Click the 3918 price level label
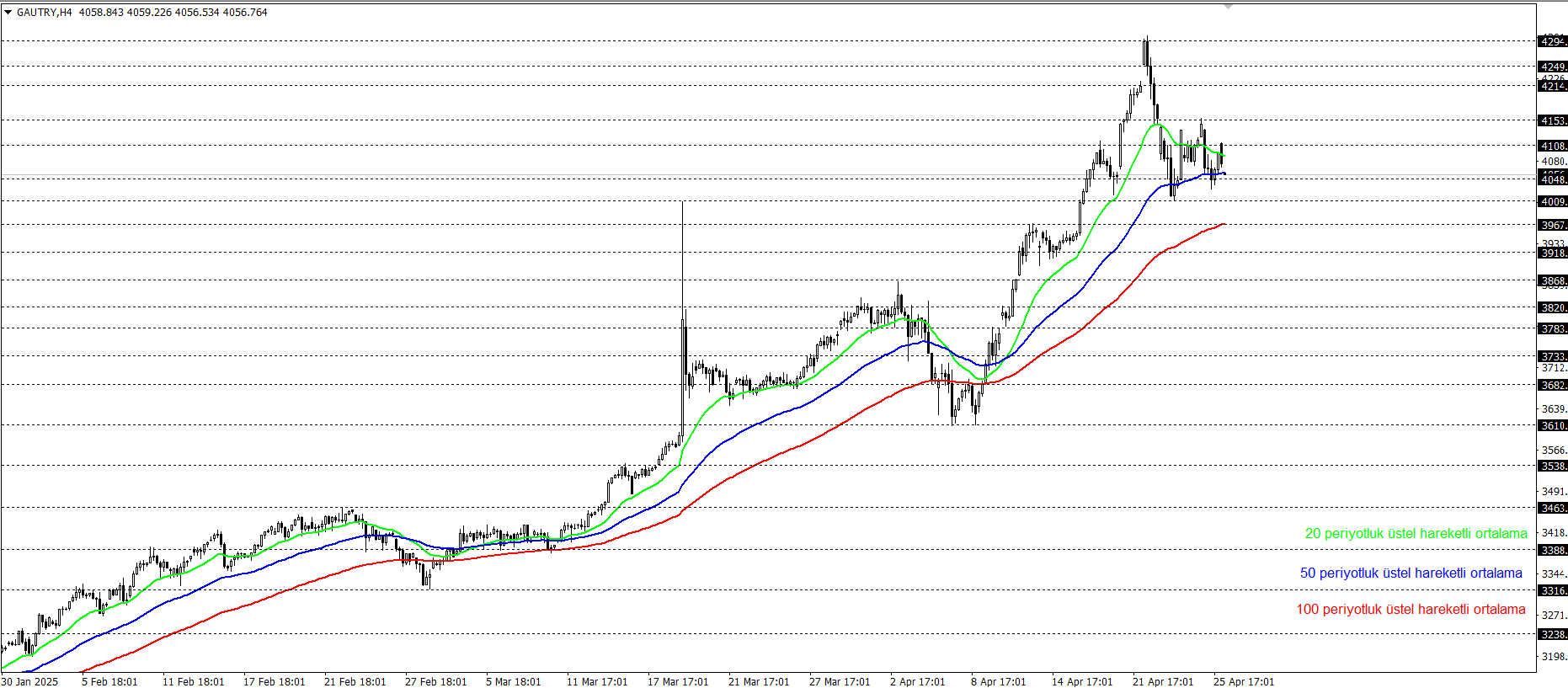This screenshot has height=688, width=1568. click(1553, 253)
